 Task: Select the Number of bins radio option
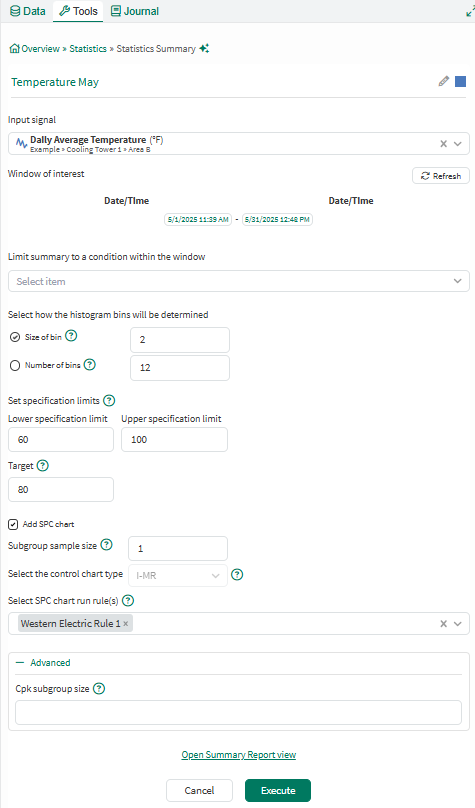pos(15,365)
